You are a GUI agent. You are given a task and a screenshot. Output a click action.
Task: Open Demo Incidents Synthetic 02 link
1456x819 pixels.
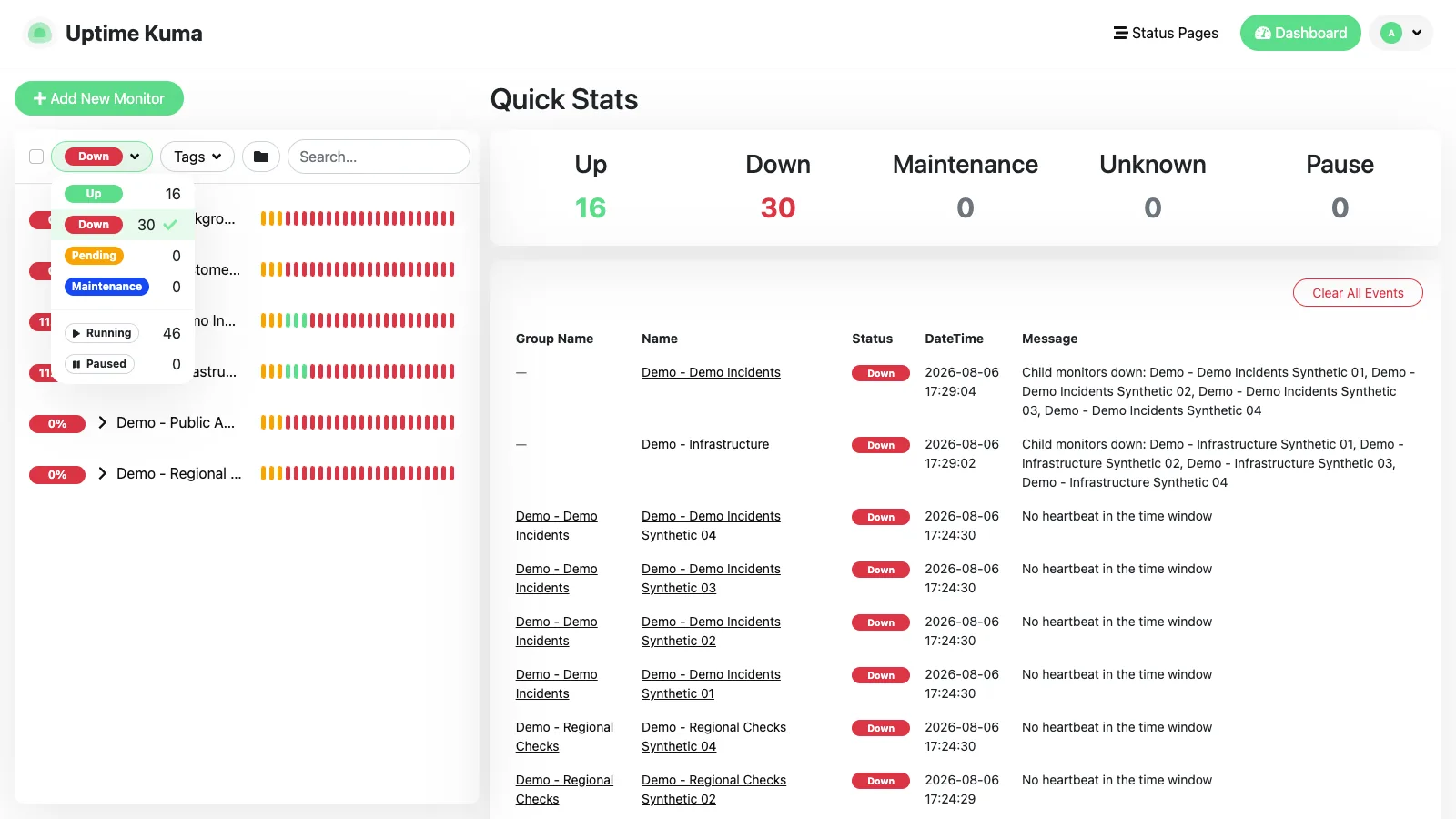[x=711, y=632]
